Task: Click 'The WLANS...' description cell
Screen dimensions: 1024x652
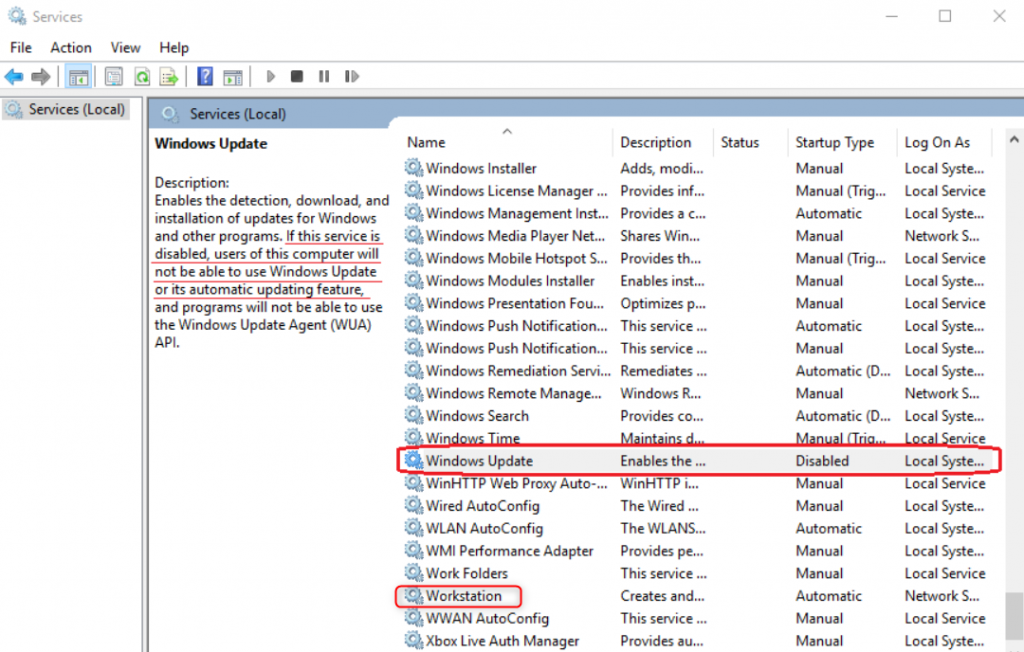Action: click(663, 528)
